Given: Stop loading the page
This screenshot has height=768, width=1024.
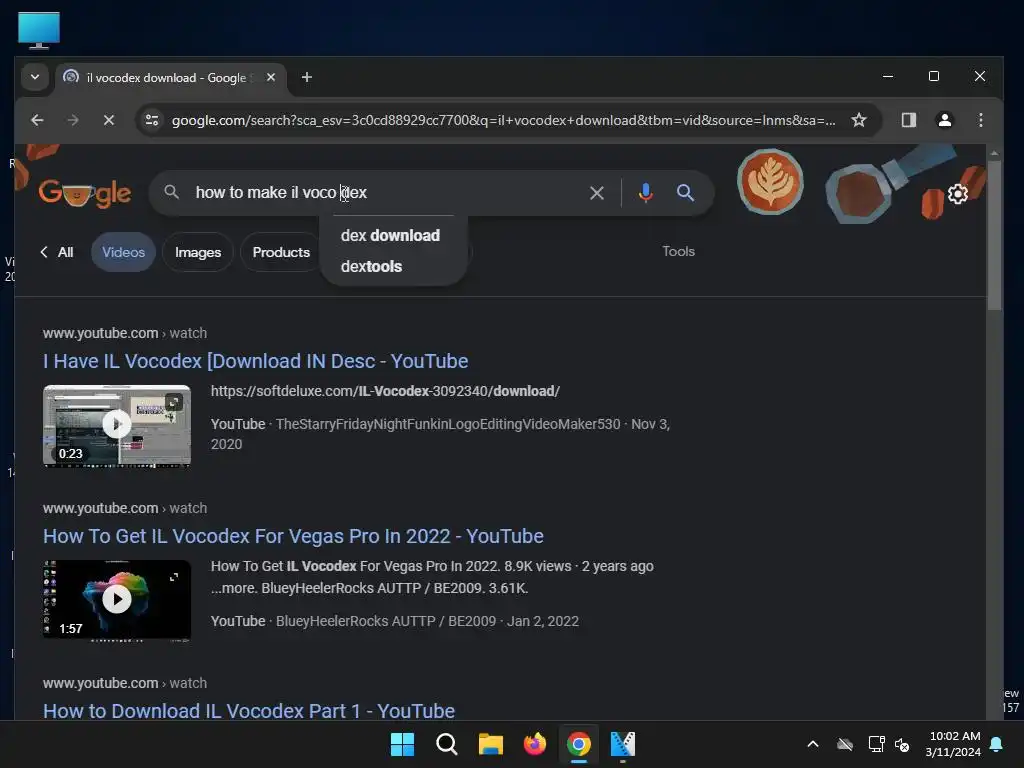Looking at the screenshot, I should tap(109, 120).
